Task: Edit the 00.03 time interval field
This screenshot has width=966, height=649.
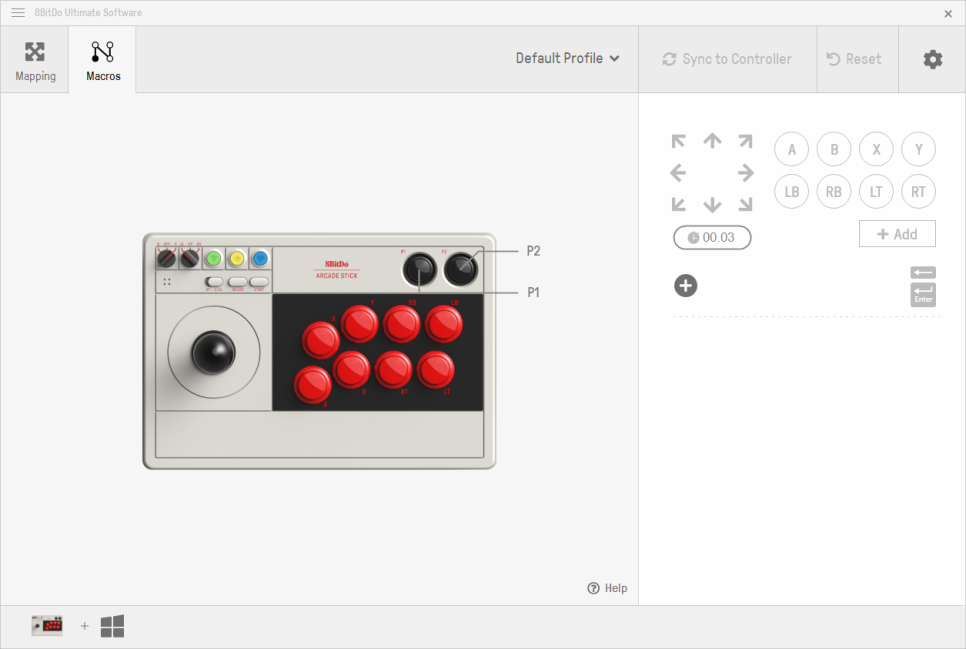Action: coord(712,237)
